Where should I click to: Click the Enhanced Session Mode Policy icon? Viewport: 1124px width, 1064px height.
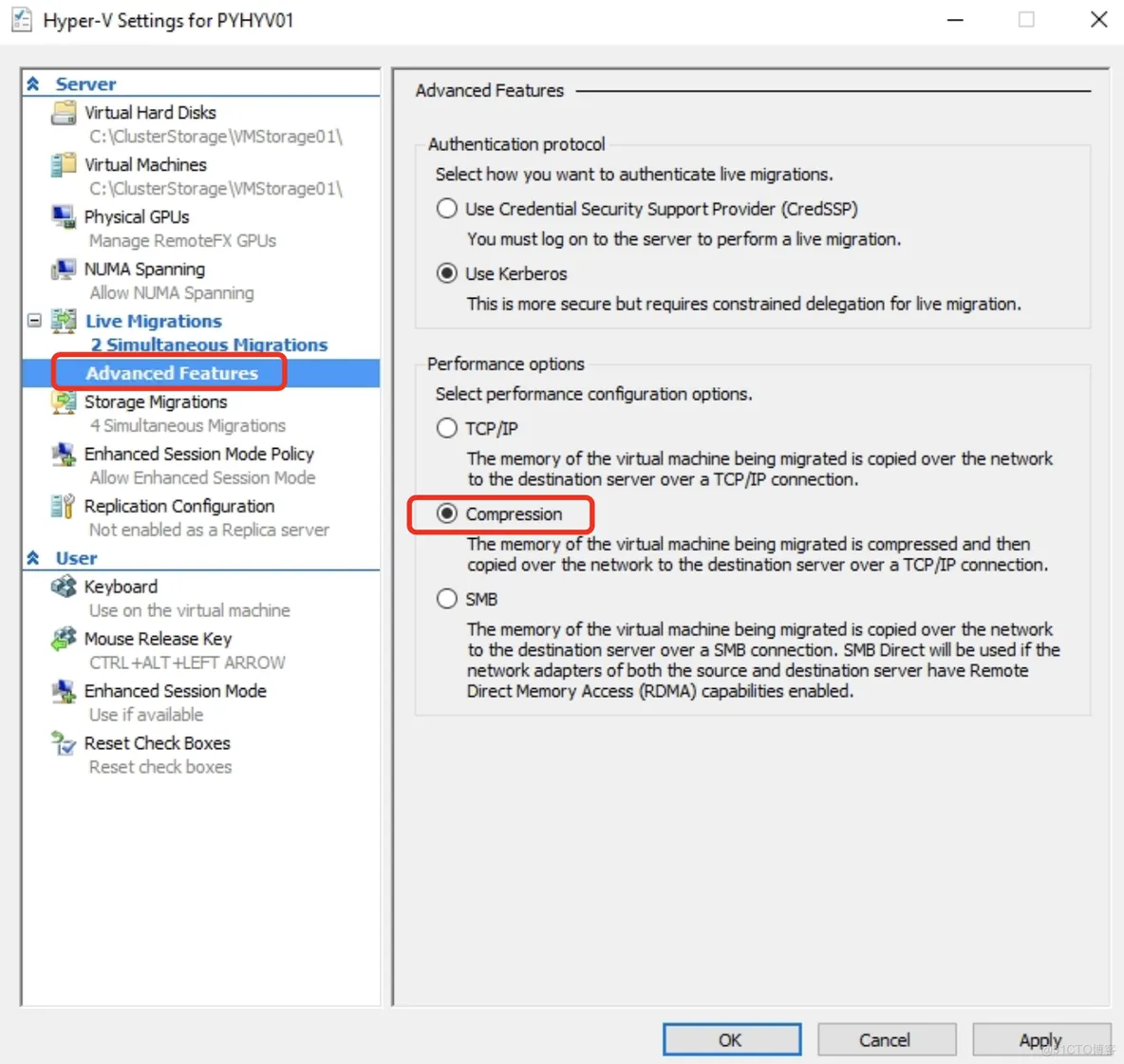click(x=63, y=455)
